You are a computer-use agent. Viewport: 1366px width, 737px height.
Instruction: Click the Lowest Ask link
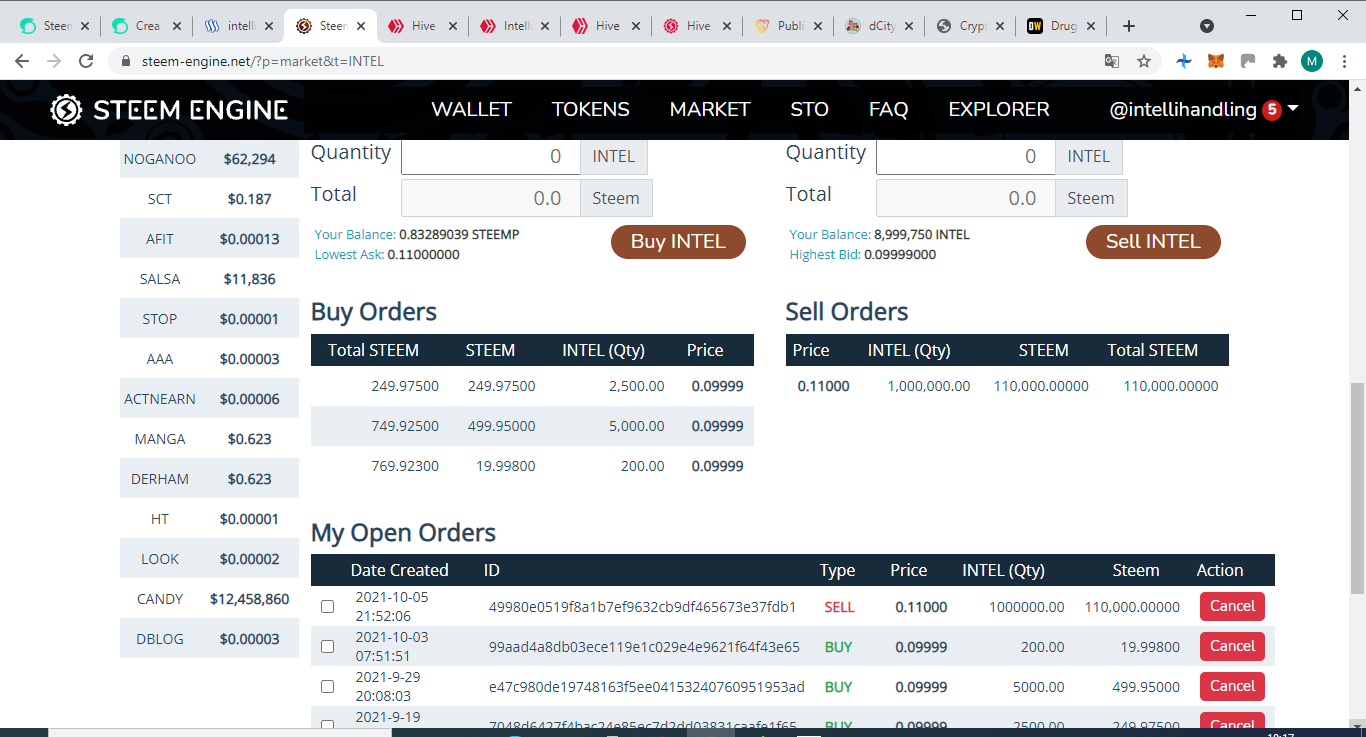[348, 255]
